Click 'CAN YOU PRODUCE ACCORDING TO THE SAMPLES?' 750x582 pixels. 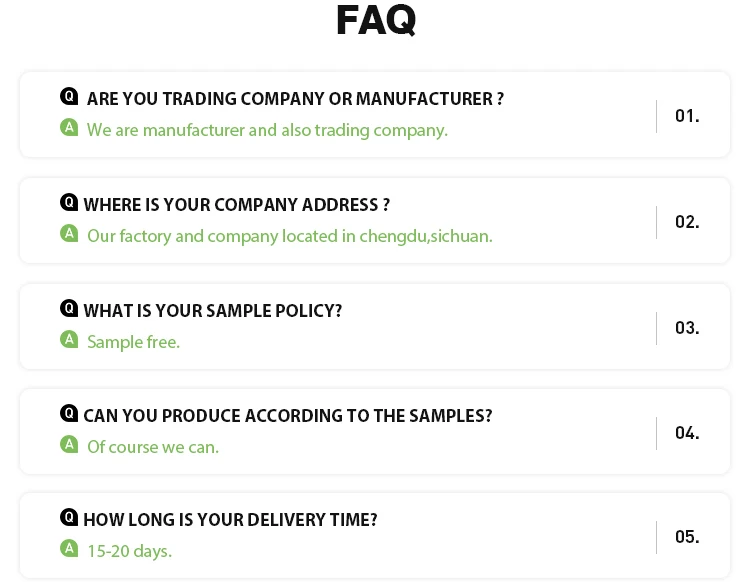[x=288, y=416]
